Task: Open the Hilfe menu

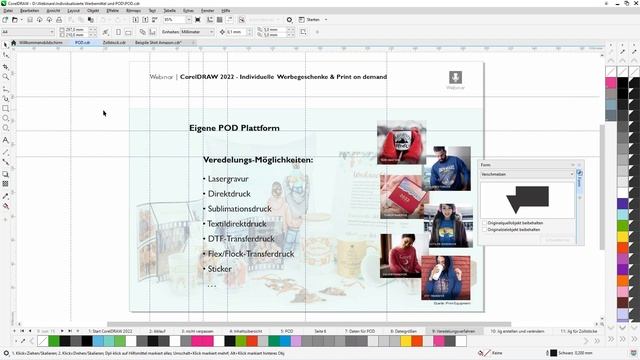Action: pos(226,11)
